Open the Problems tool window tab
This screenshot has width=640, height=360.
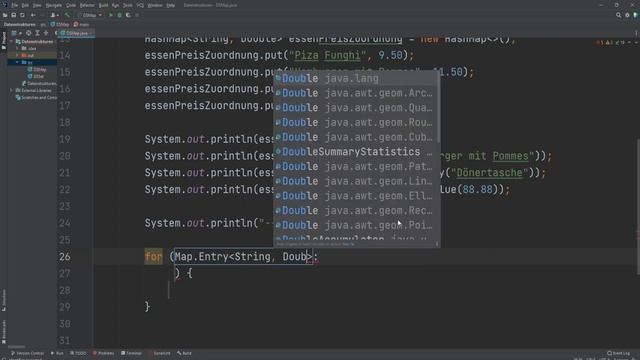pyautogui.click(x=104, y=353)
